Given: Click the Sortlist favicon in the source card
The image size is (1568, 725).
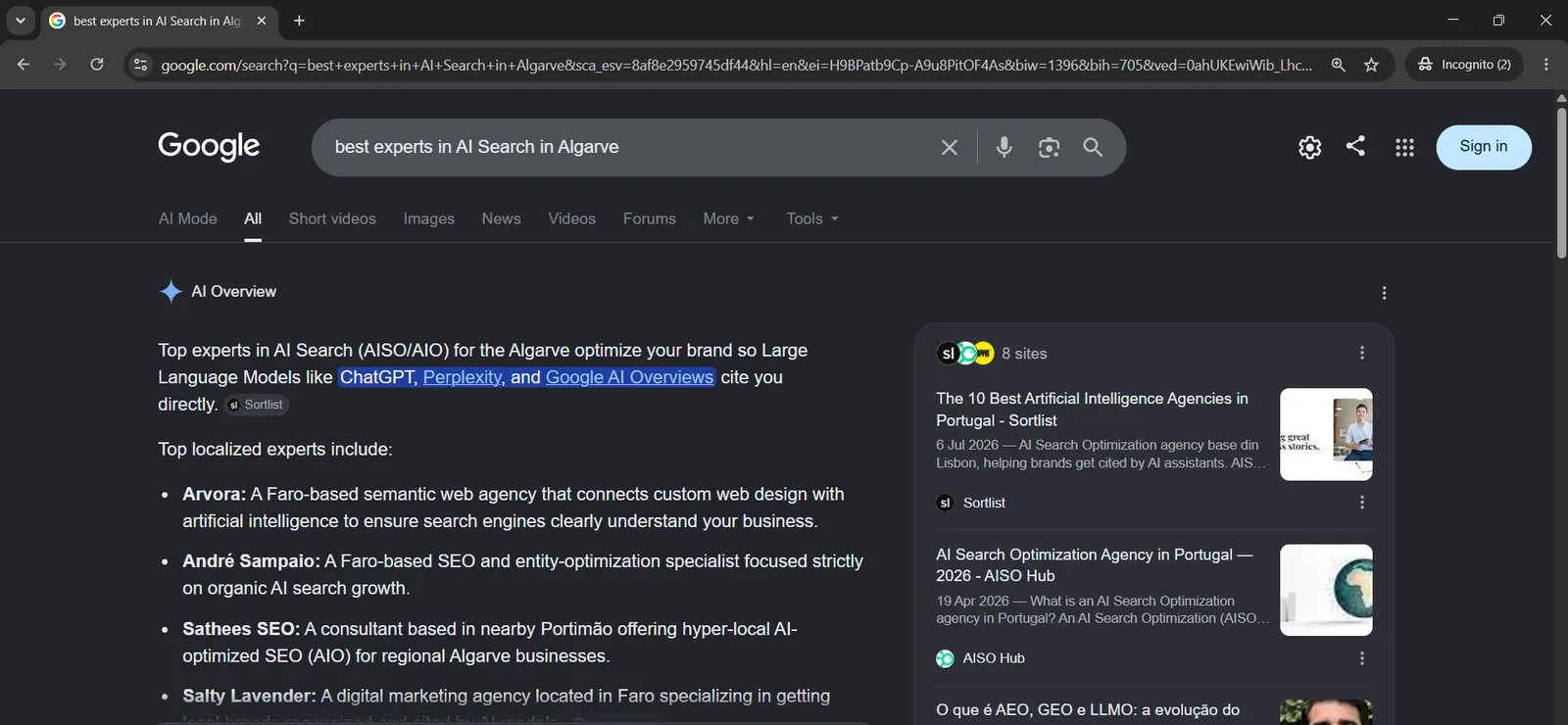Looking at the screenshot, I should coord(945,503).
